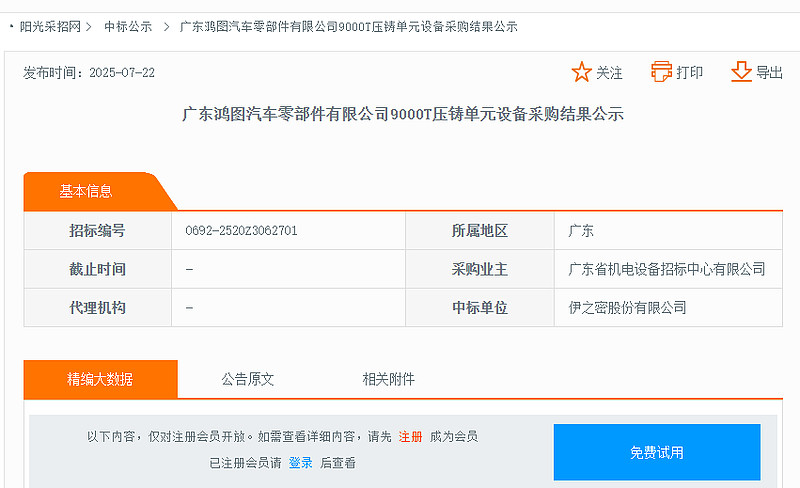800x488 pixels.
Task: Click the centered page heading title
Action: (x=403, y=114)
